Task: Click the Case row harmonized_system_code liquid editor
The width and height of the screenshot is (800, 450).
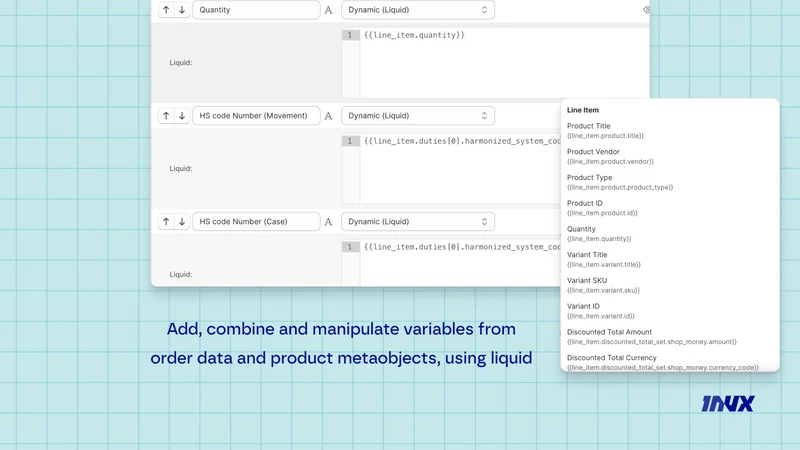Action: [451, 263]
